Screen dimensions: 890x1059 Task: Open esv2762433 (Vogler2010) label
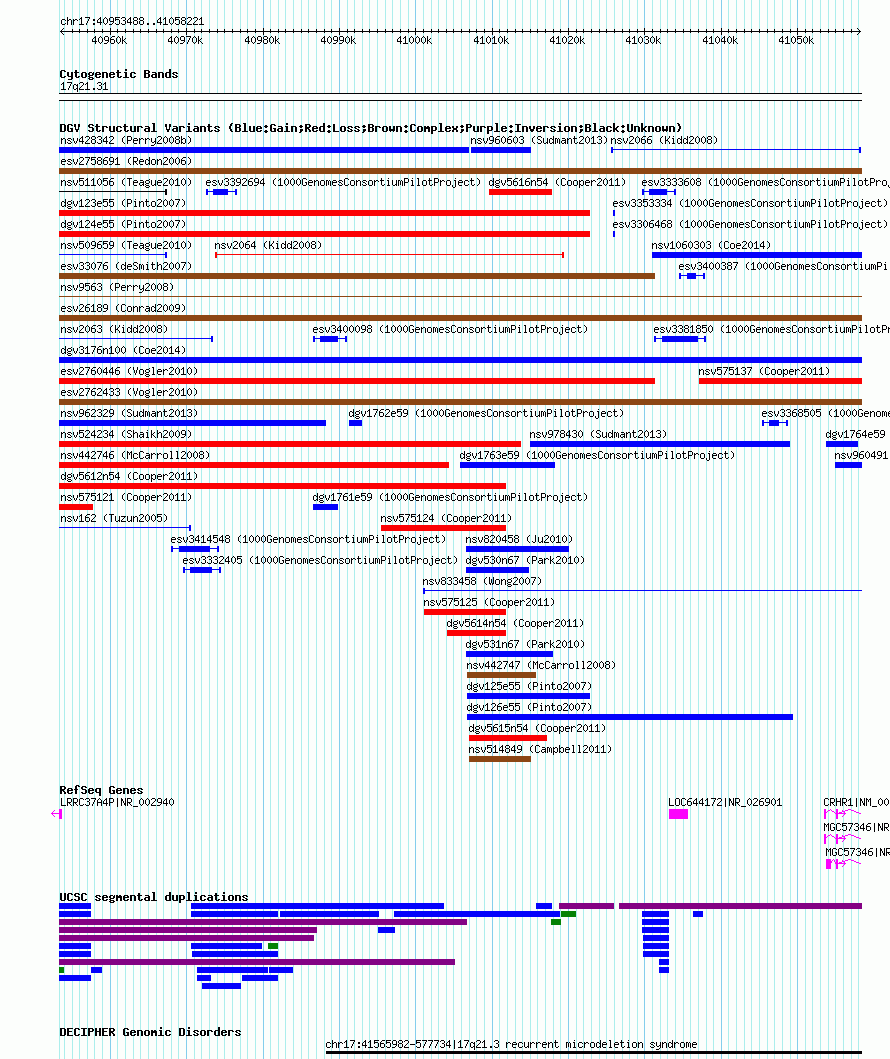point(129,392)
